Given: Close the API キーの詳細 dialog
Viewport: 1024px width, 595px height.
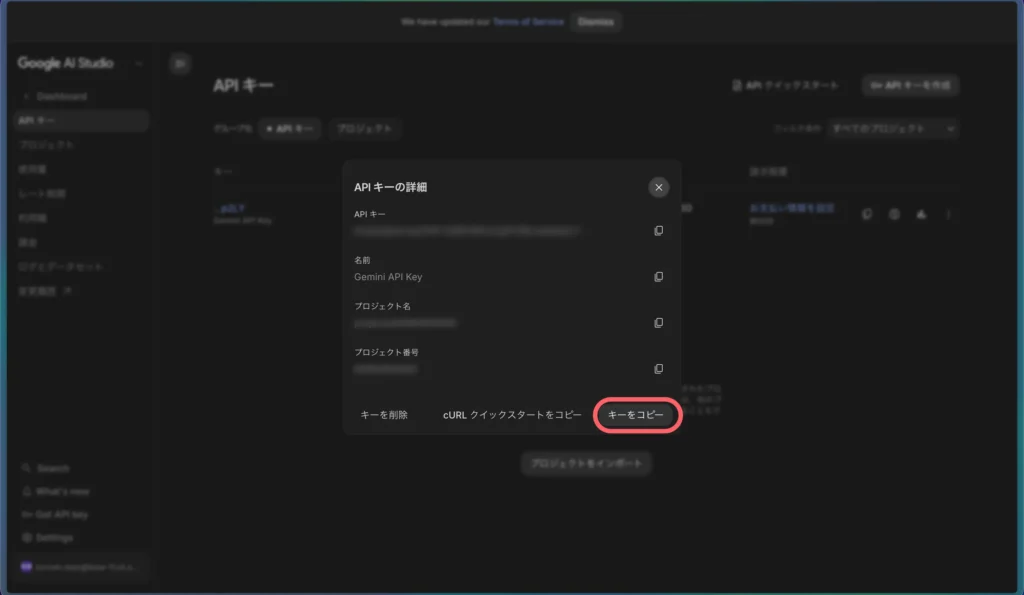Looking at the screenshot, I should click(658, 187).
